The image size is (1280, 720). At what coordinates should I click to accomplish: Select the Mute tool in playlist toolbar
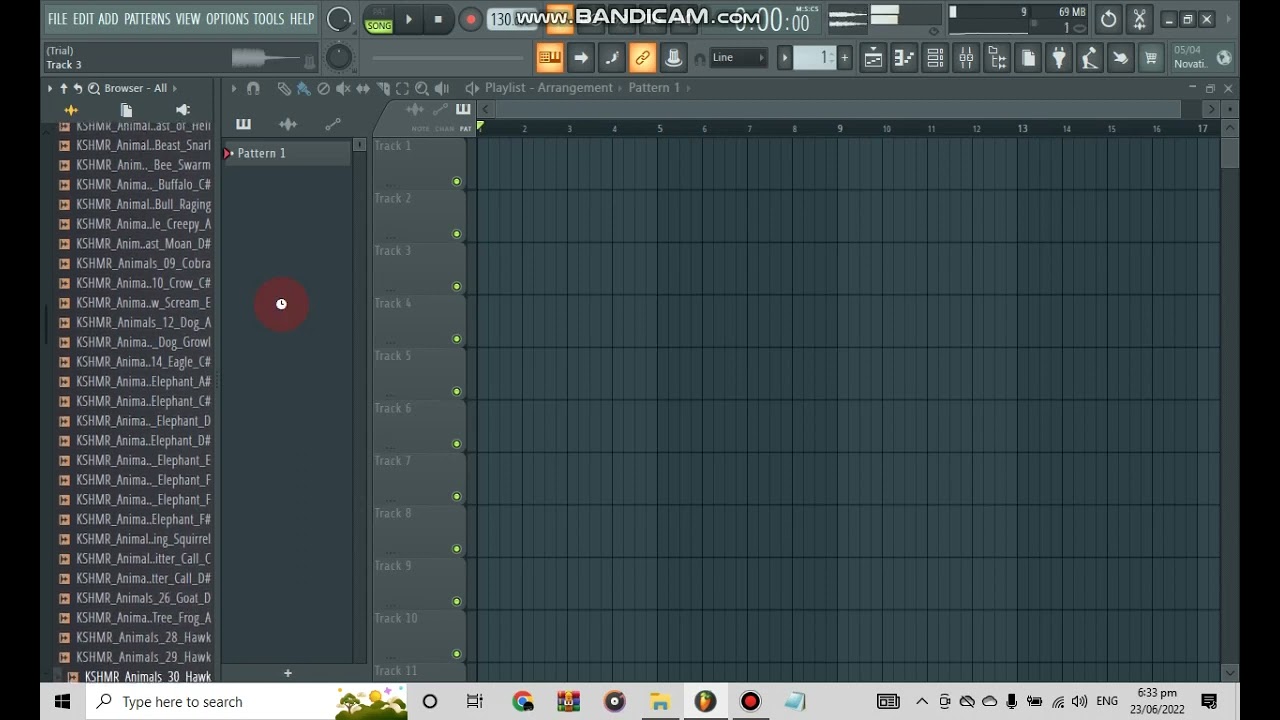point(343,89)
